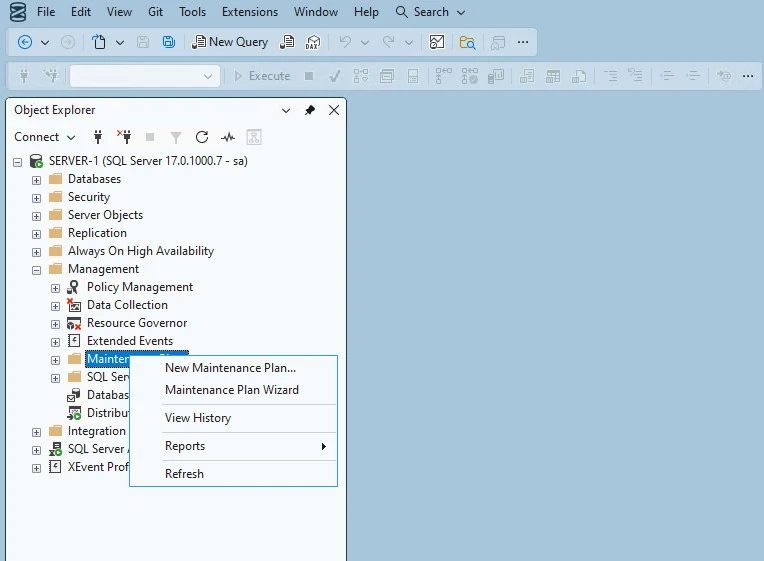Screen dimensions: 764x561
Task: Click the Disconnect plug icon with red X
Action: (x=124, y=137)
